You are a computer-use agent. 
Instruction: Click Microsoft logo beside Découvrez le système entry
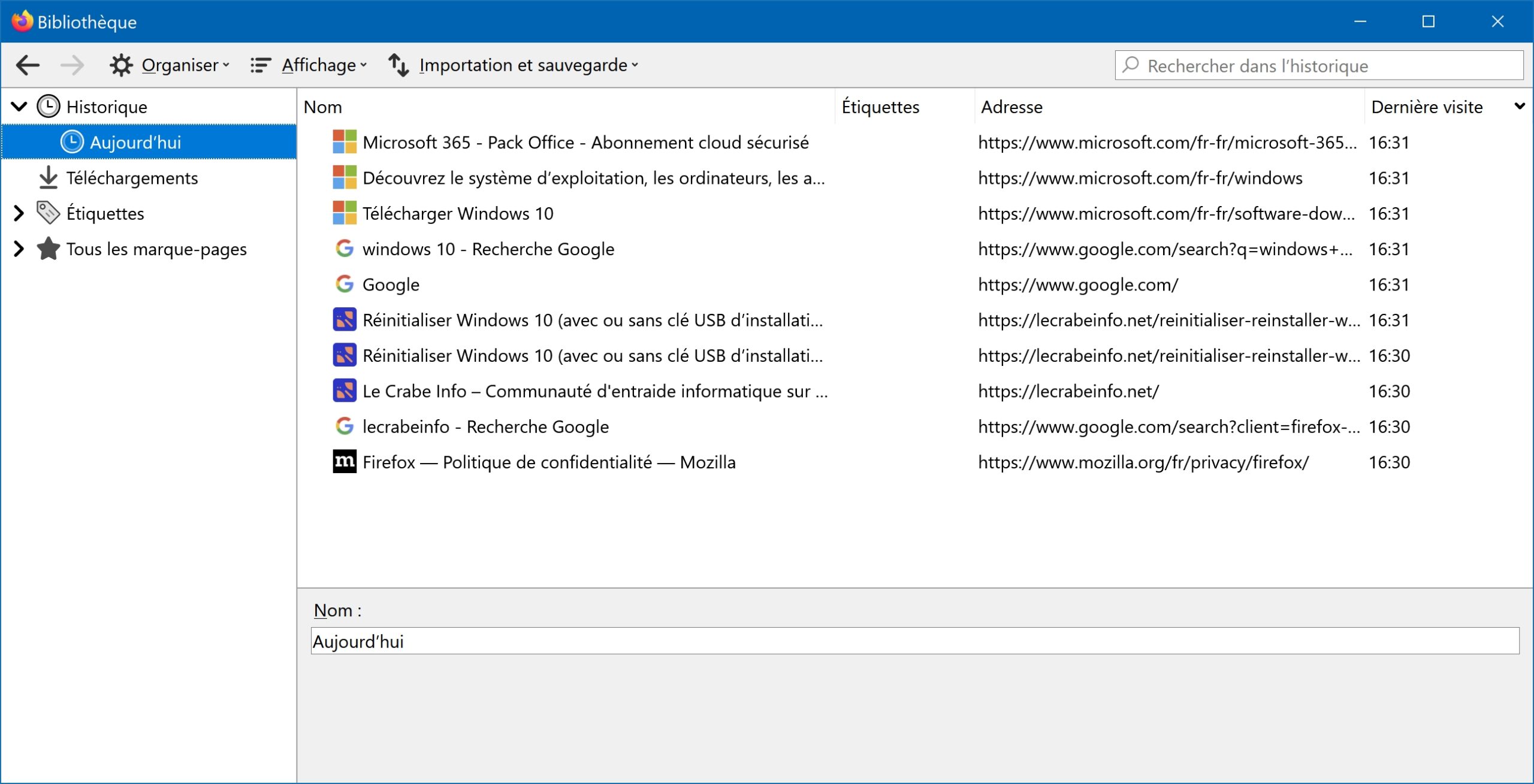tap(345, 177)
